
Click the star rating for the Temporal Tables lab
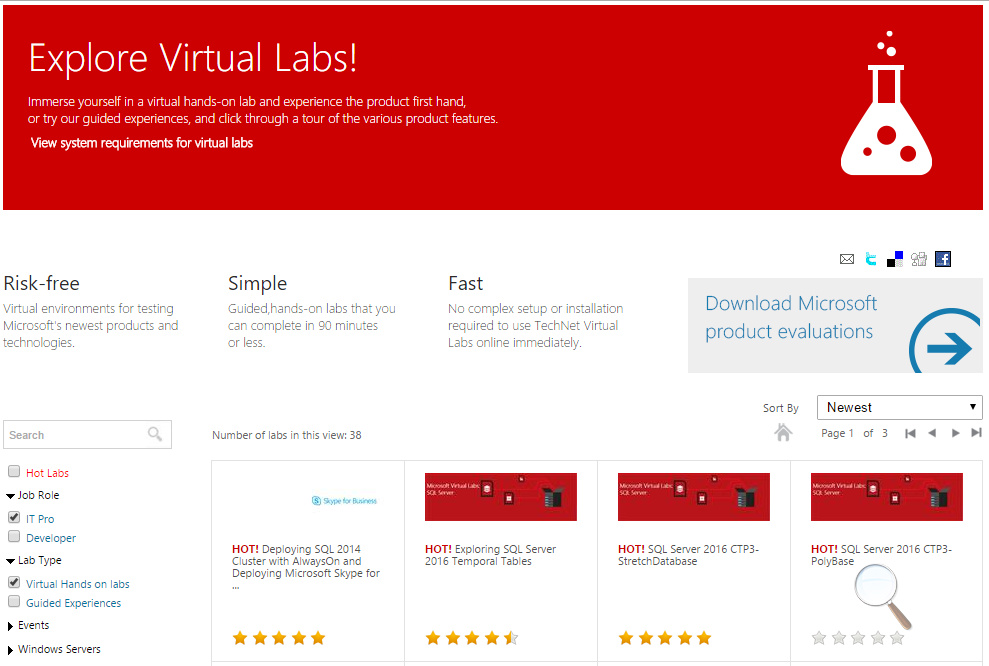click(x=472, y=638)
